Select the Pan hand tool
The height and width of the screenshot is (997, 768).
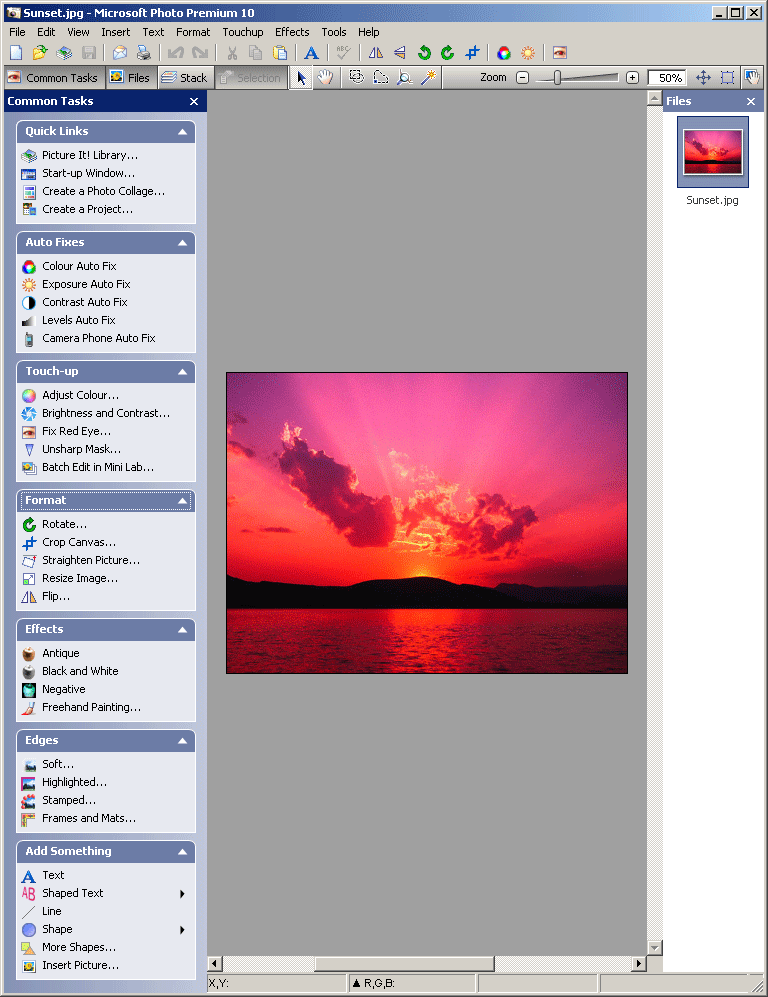325,78
